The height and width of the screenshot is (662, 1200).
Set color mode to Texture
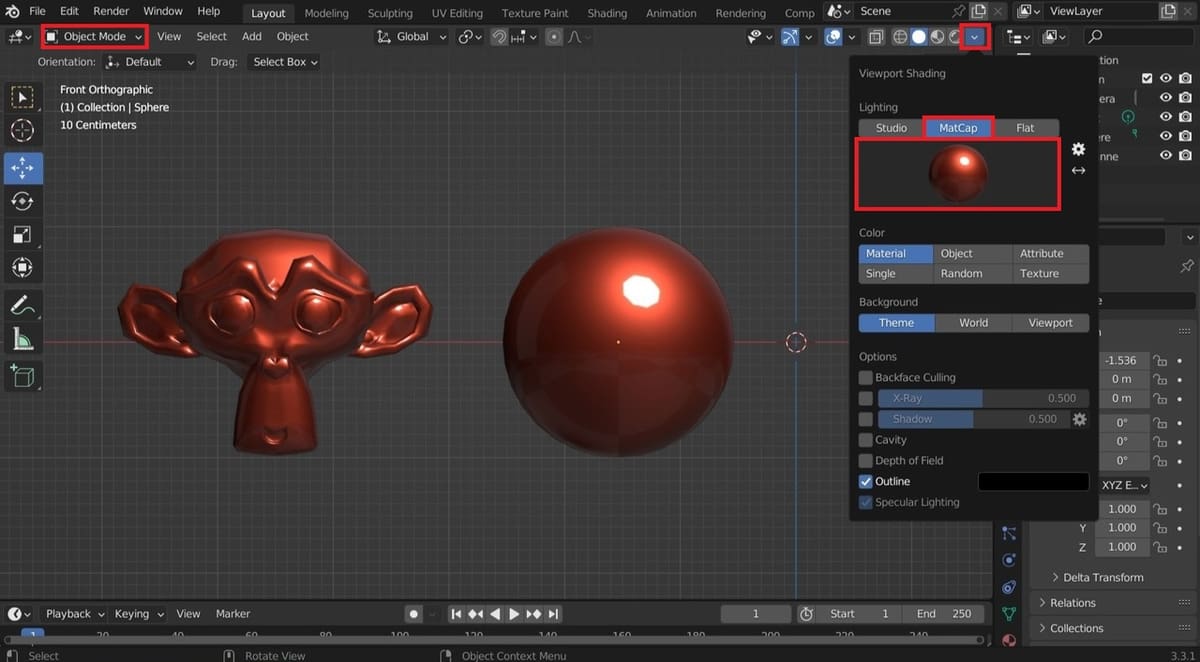(1039, 274)
